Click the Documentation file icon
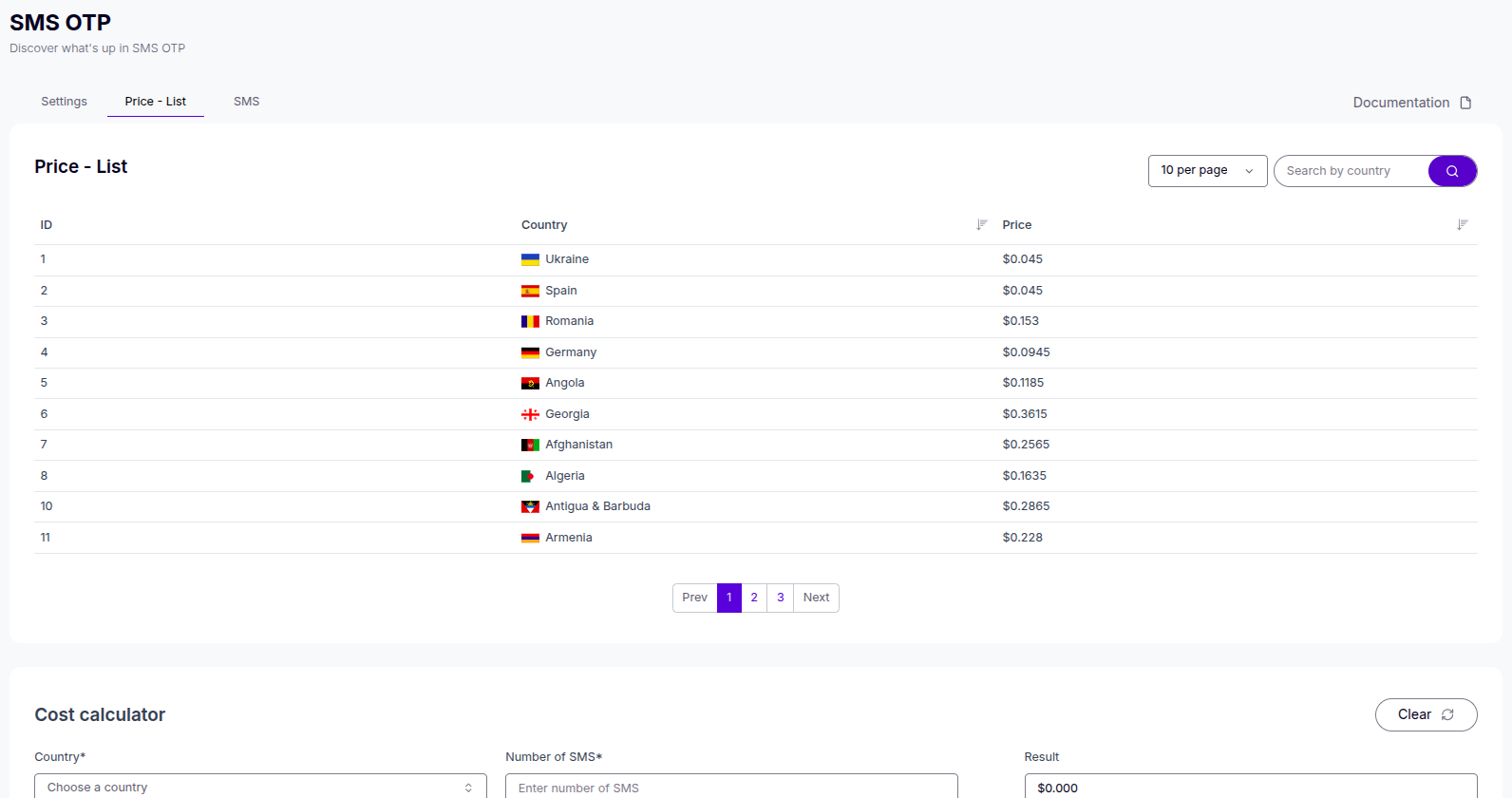The height and width of the screenshot is (798, 1512). click(1465, 103)
